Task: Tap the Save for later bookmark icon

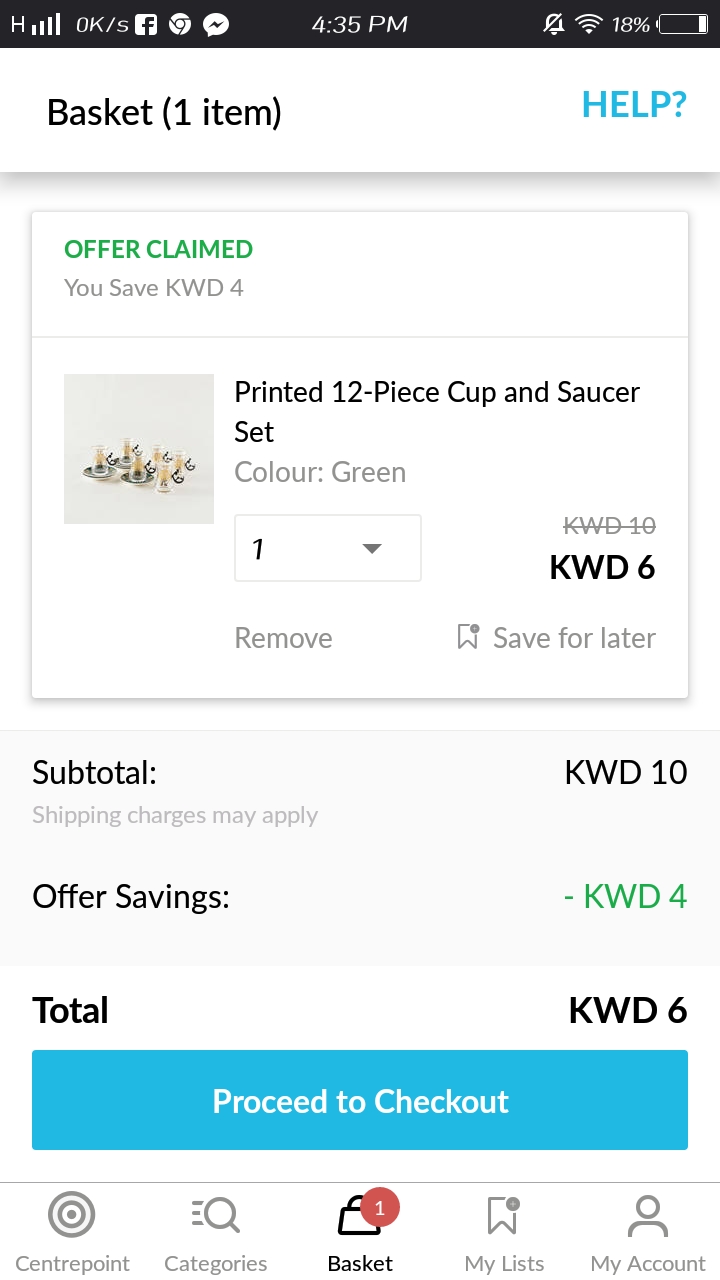Action: (468, 637)
